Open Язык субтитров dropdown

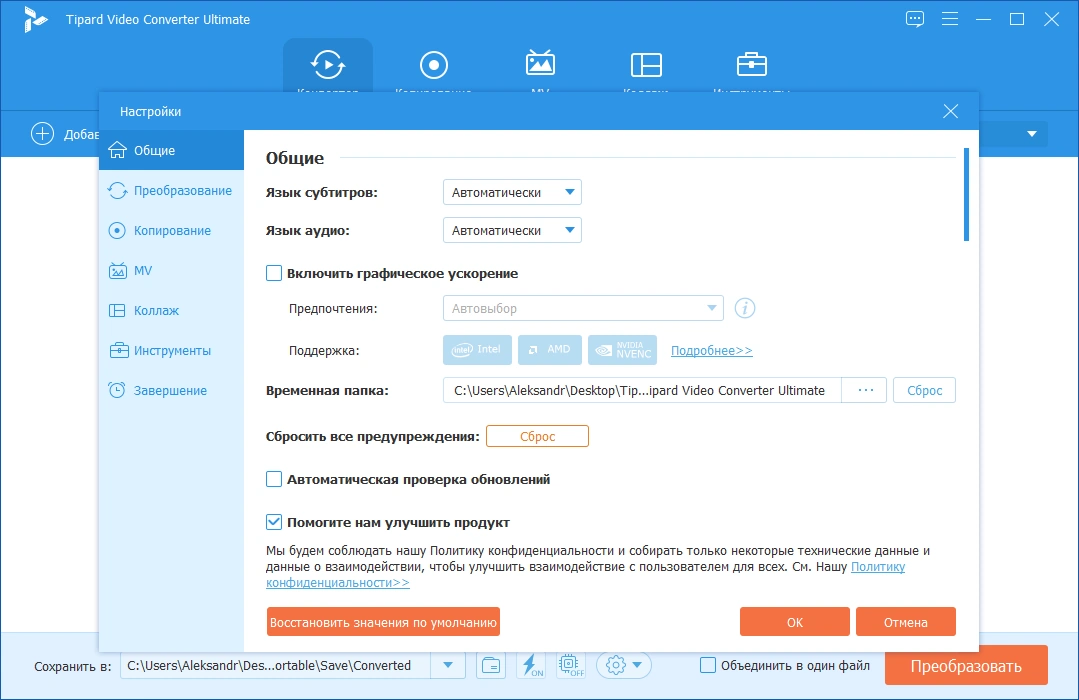click(x=512, y=192)
